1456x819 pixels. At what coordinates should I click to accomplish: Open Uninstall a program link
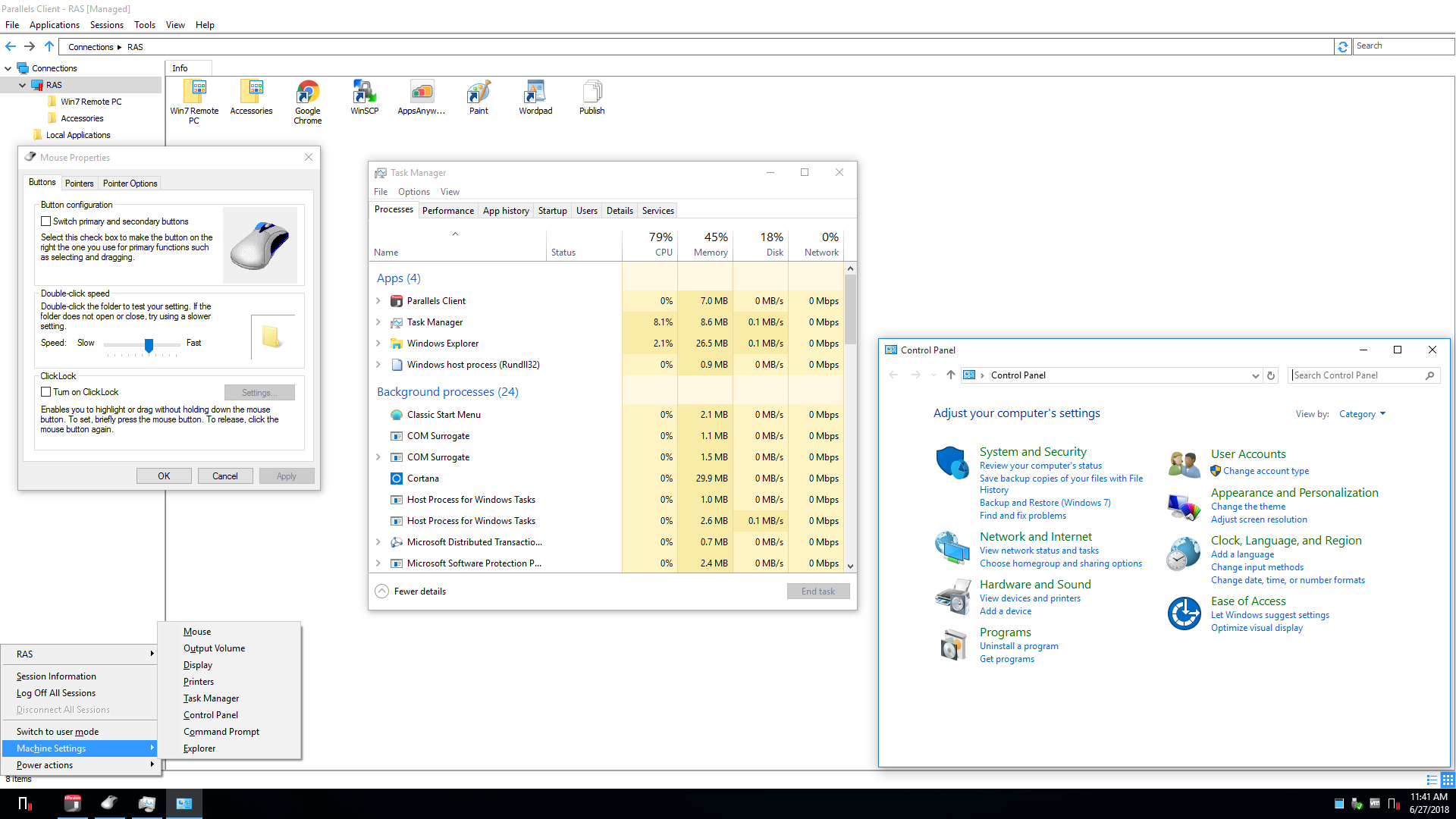[x=1018, y=646]
